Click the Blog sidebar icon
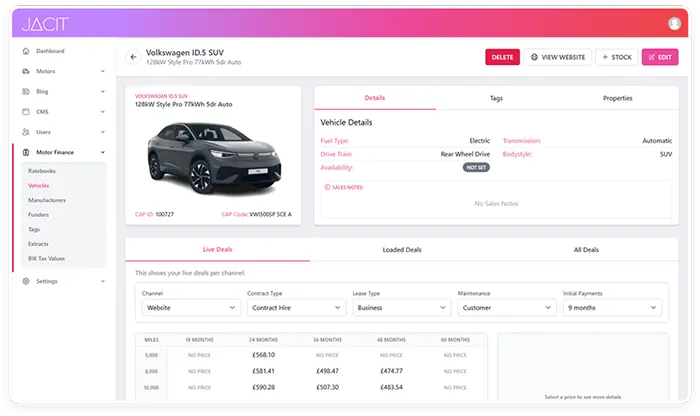Viewport: 700px width, 416px height. click(26, 92)
